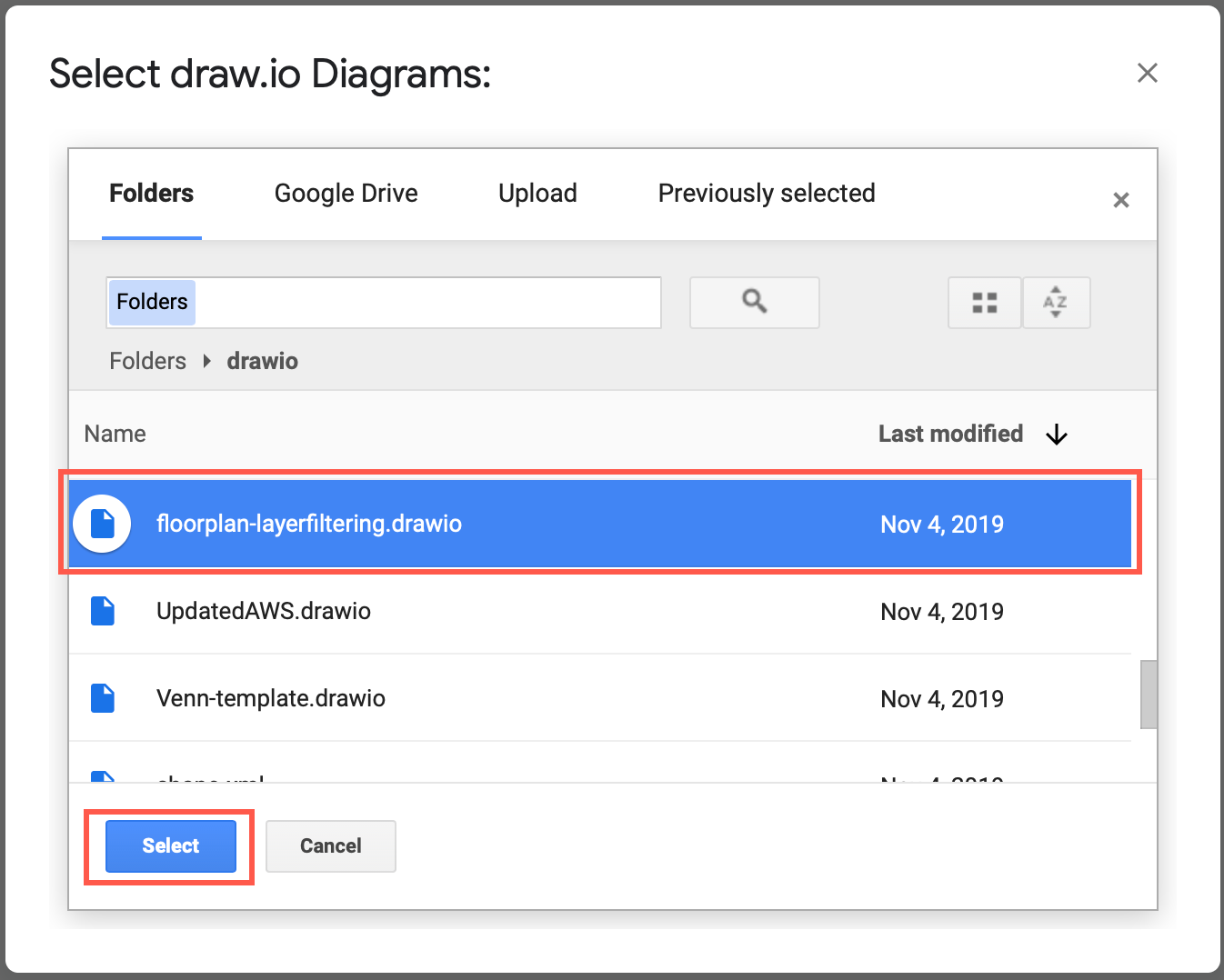Sort files by the Name column
The width and height of the screenshot is (1224, 980).
pos(115,434)
